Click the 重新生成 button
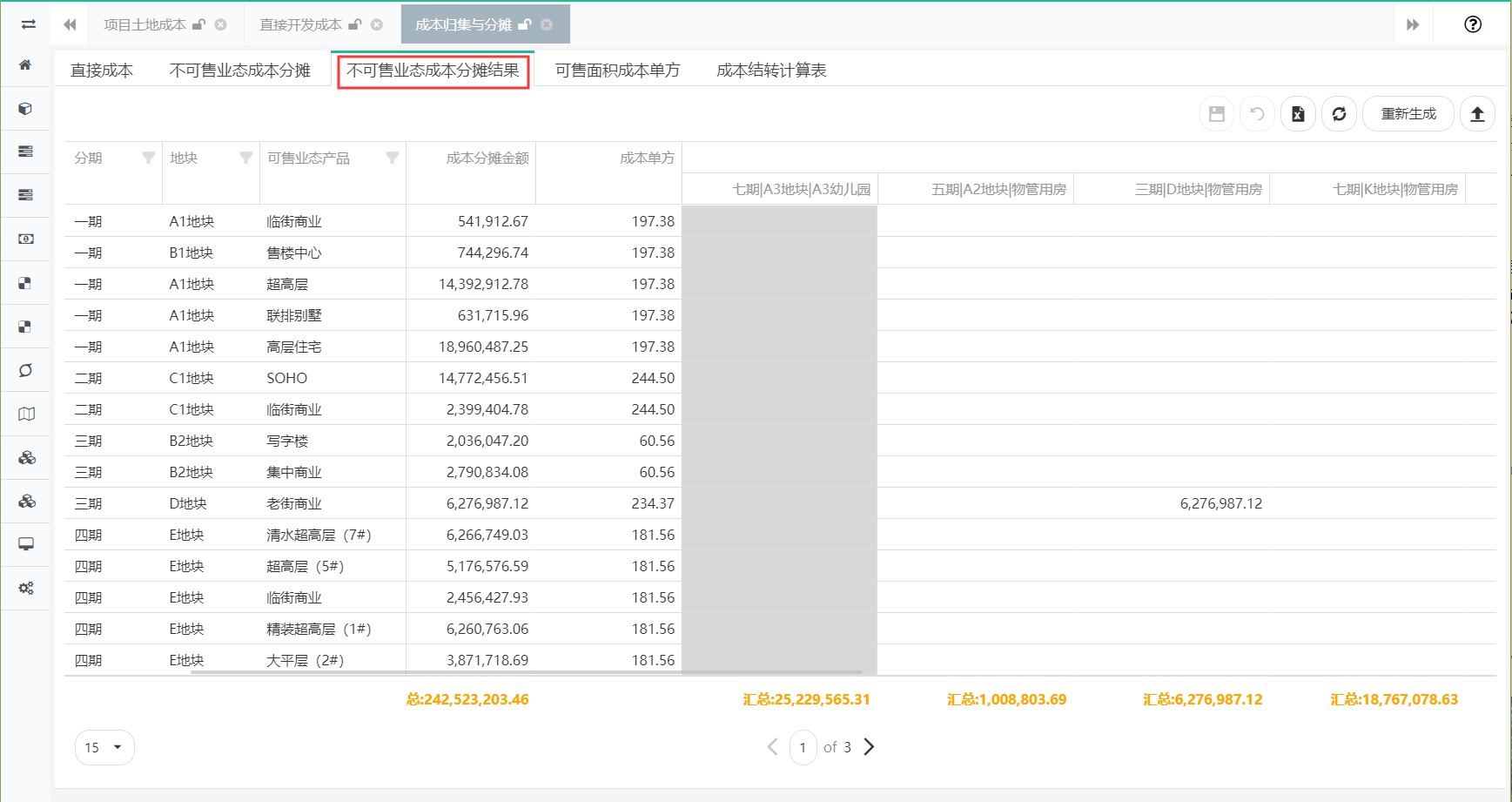The height and width of the screenshot is (802, 1512). click(1408, 114)
